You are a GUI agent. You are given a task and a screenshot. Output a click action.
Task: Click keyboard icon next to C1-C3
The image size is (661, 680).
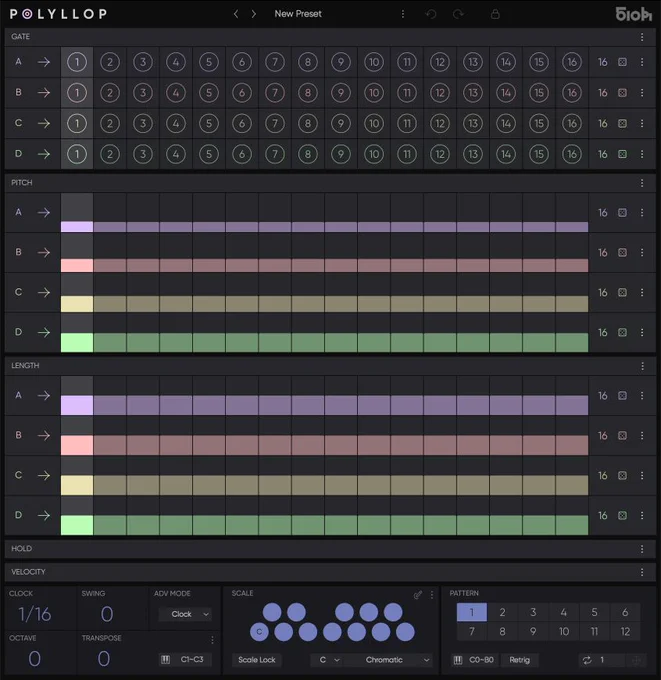[x=166, y=660]
